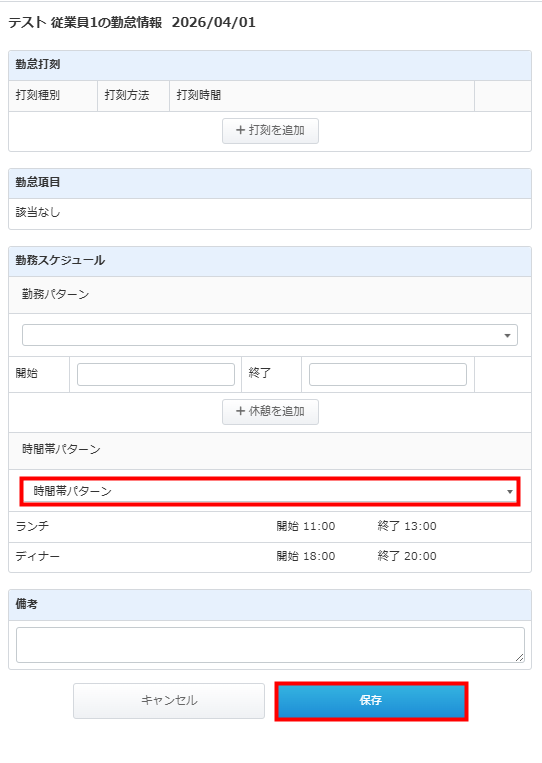Screen dimensions: 542x763
Task: Click into the 備考 text area
Action: point(270,645)
